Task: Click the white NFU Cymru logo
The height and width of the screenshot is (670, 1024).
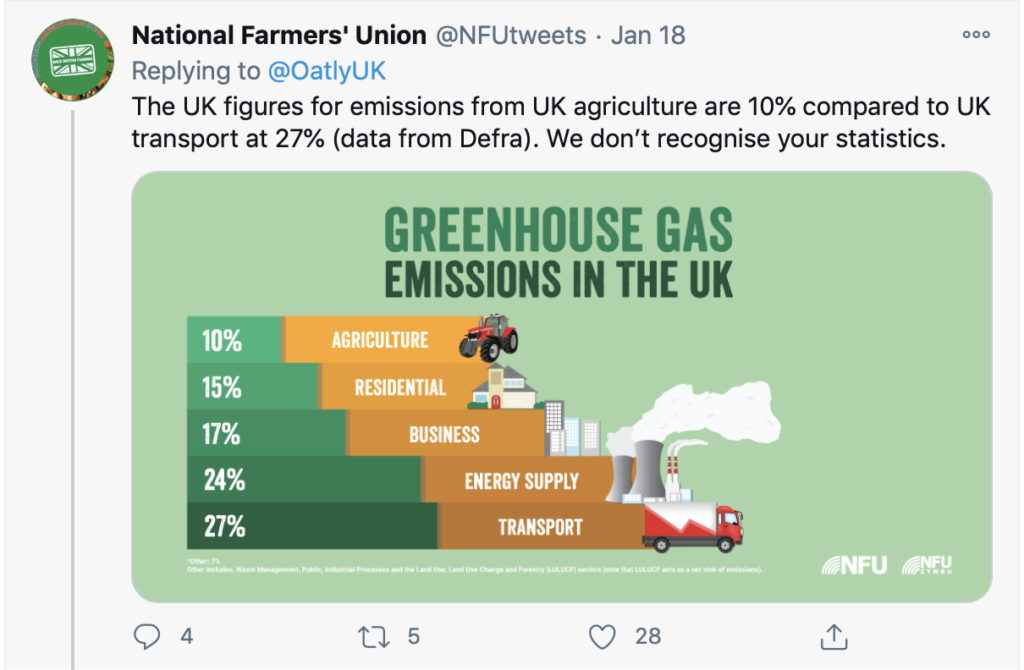Action: coord(927,565)
